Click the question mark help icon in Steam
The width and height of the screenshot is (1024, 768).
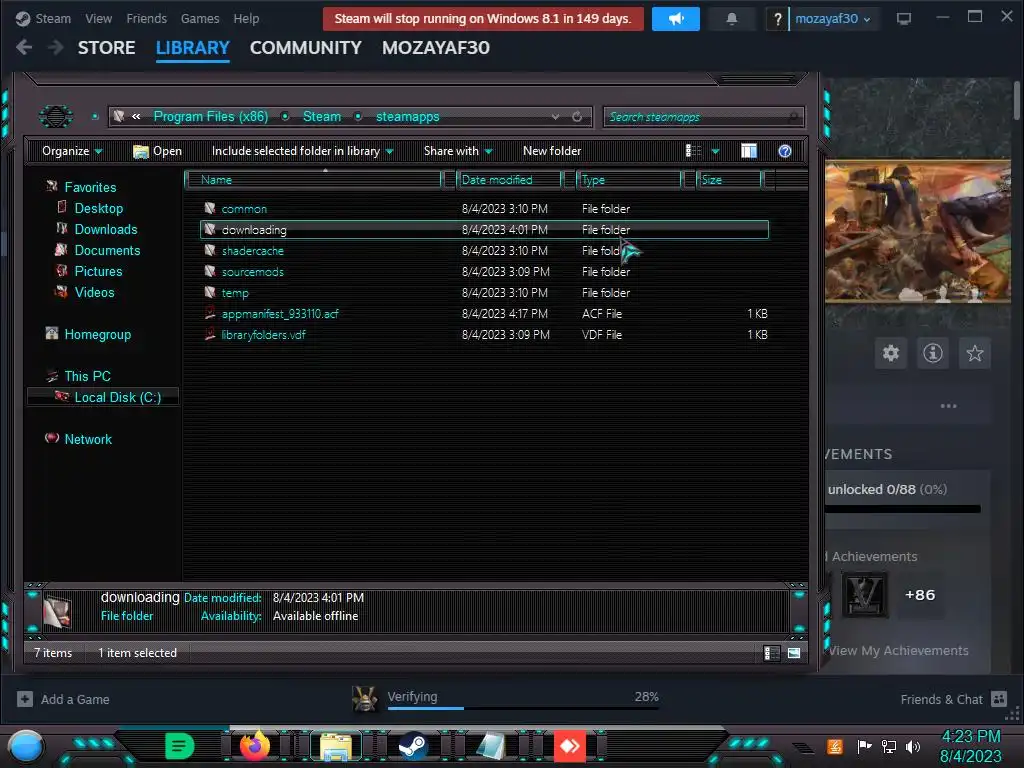click(x=777, y=19)
